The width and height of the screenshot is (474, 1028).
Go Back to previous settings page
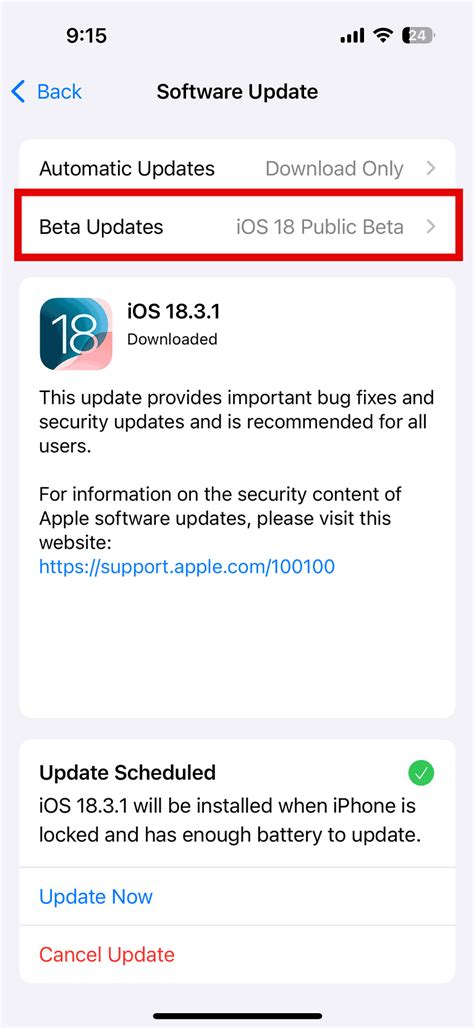point(47,92)
